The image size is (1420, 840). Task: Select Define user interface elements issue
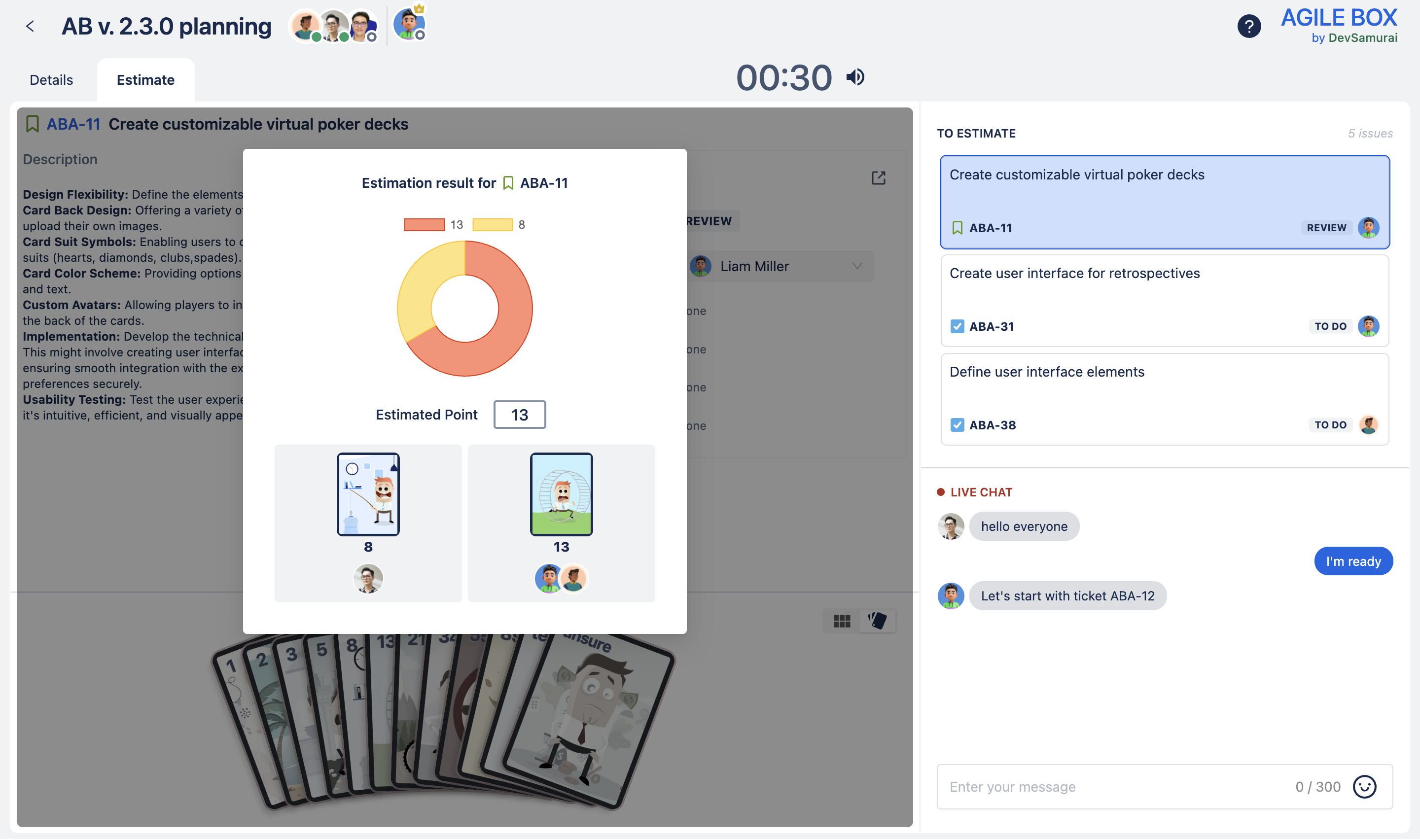click(x=1046, y=371)
